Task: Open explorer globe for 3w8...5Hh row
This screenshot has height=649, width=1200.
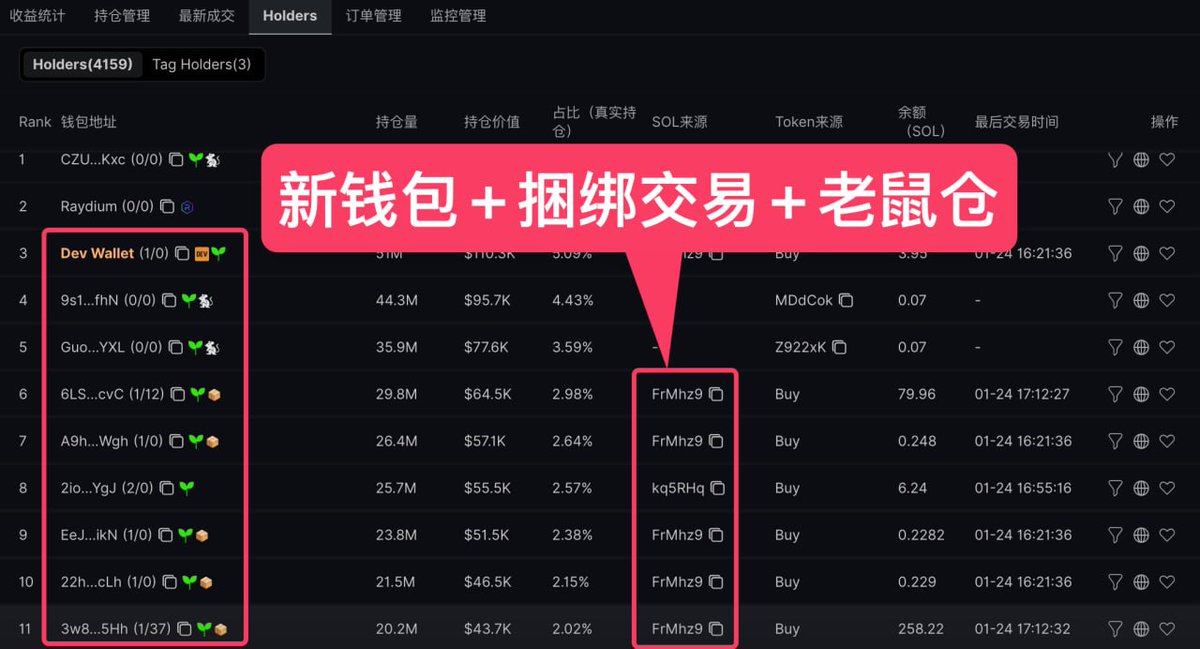Action: pyautogui.click(x=1141, y=629)
